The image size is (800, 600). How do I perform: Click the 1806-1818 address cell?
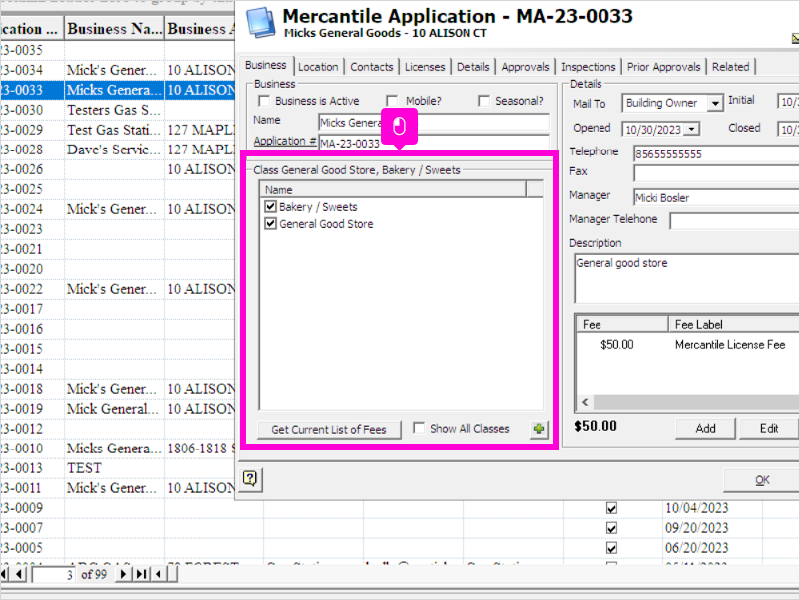201,448
